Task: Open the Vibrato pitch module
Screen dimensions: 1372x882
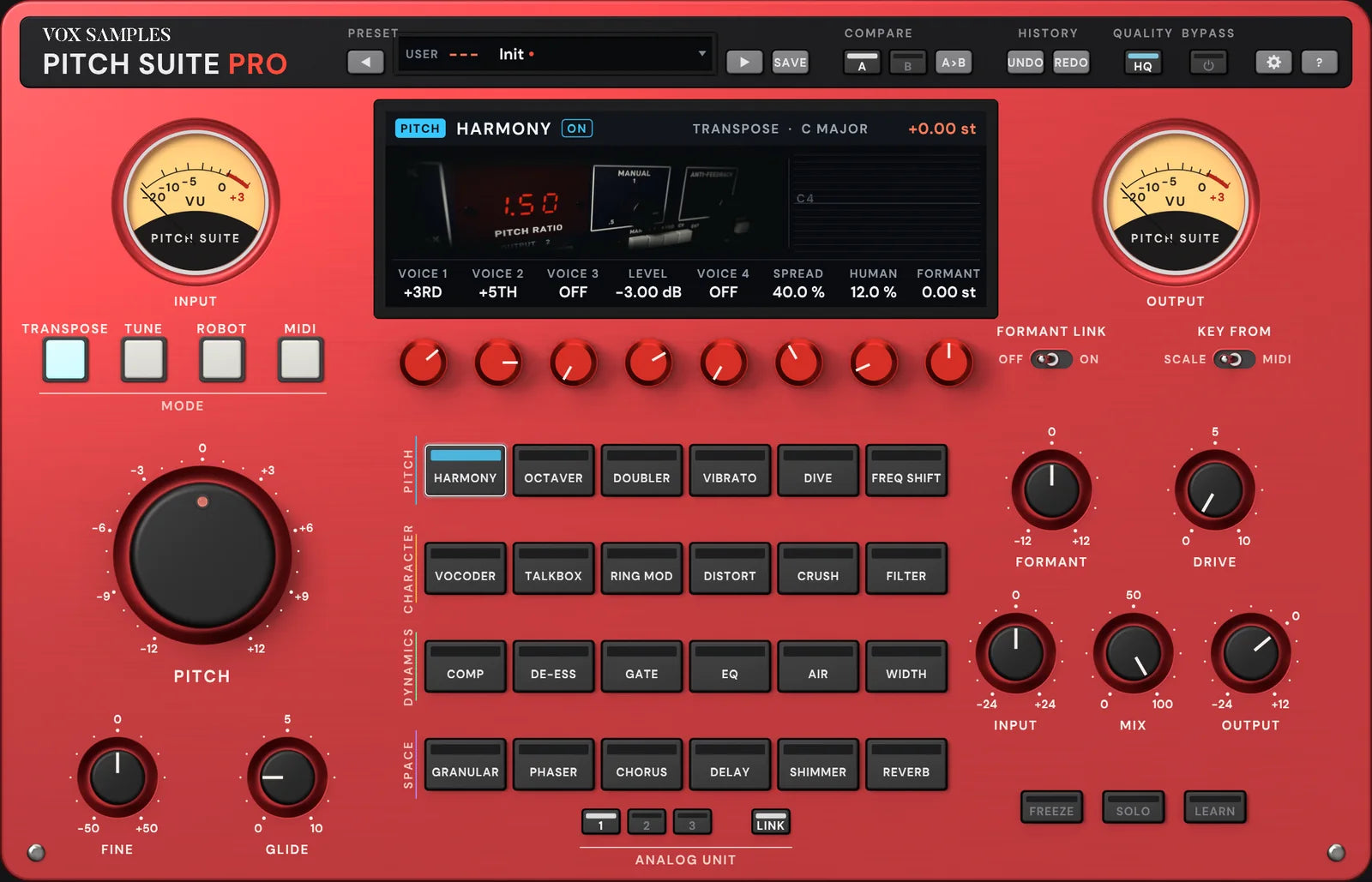Action: [x=730, y=470]
